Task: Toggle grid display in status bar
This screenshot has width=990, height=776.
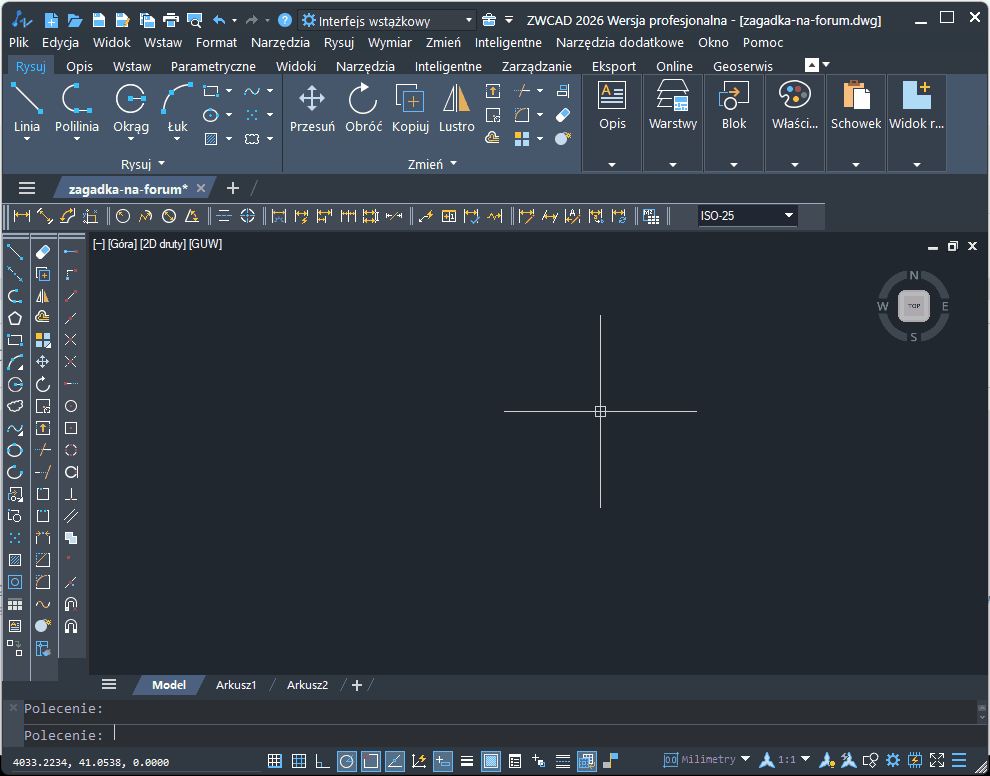Action: [299, 761]
